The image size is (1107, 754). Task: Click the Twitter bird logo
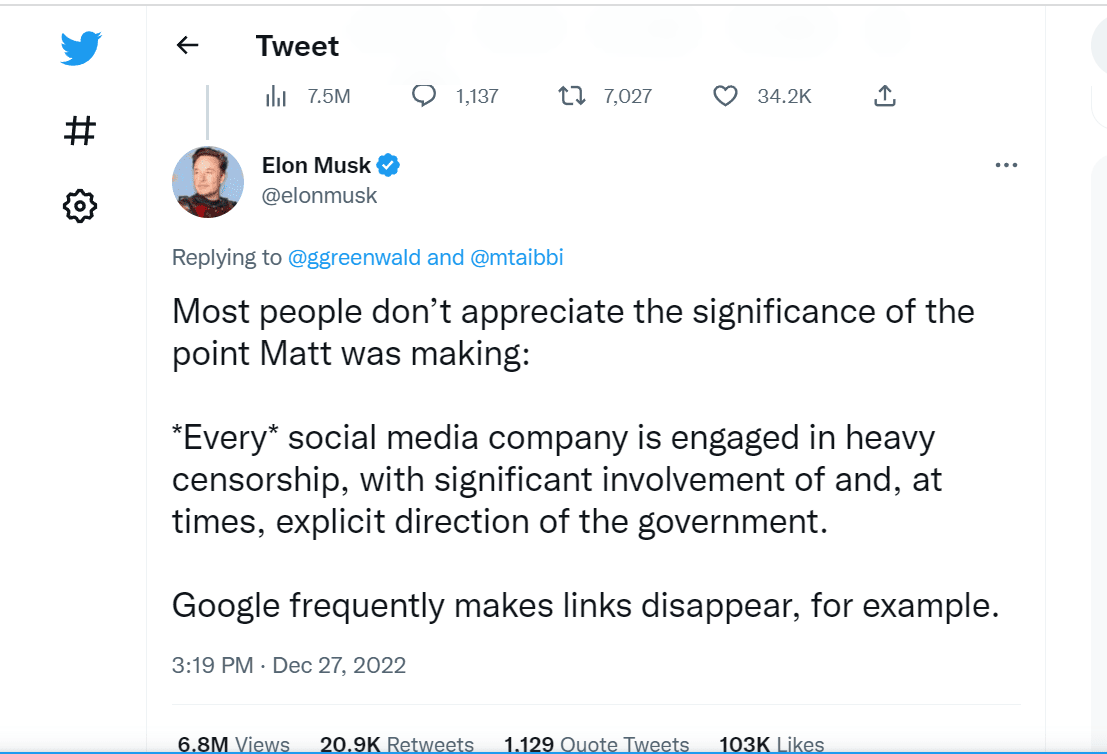point(80,47)
